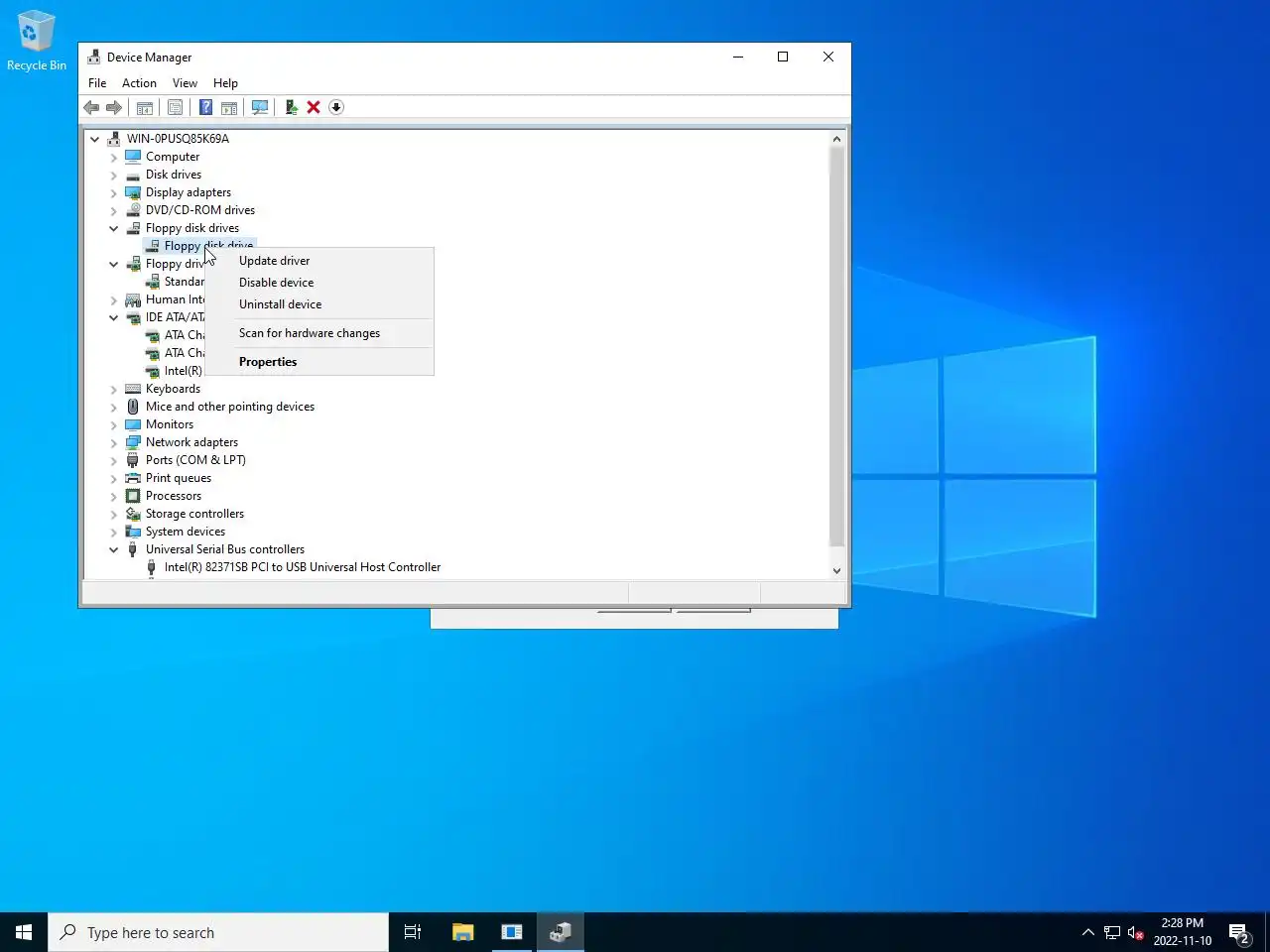Select the Ports (COM & LPT) icon
Image resolution: width=1270 pixels, height=952 pixels.
point(133,460)
